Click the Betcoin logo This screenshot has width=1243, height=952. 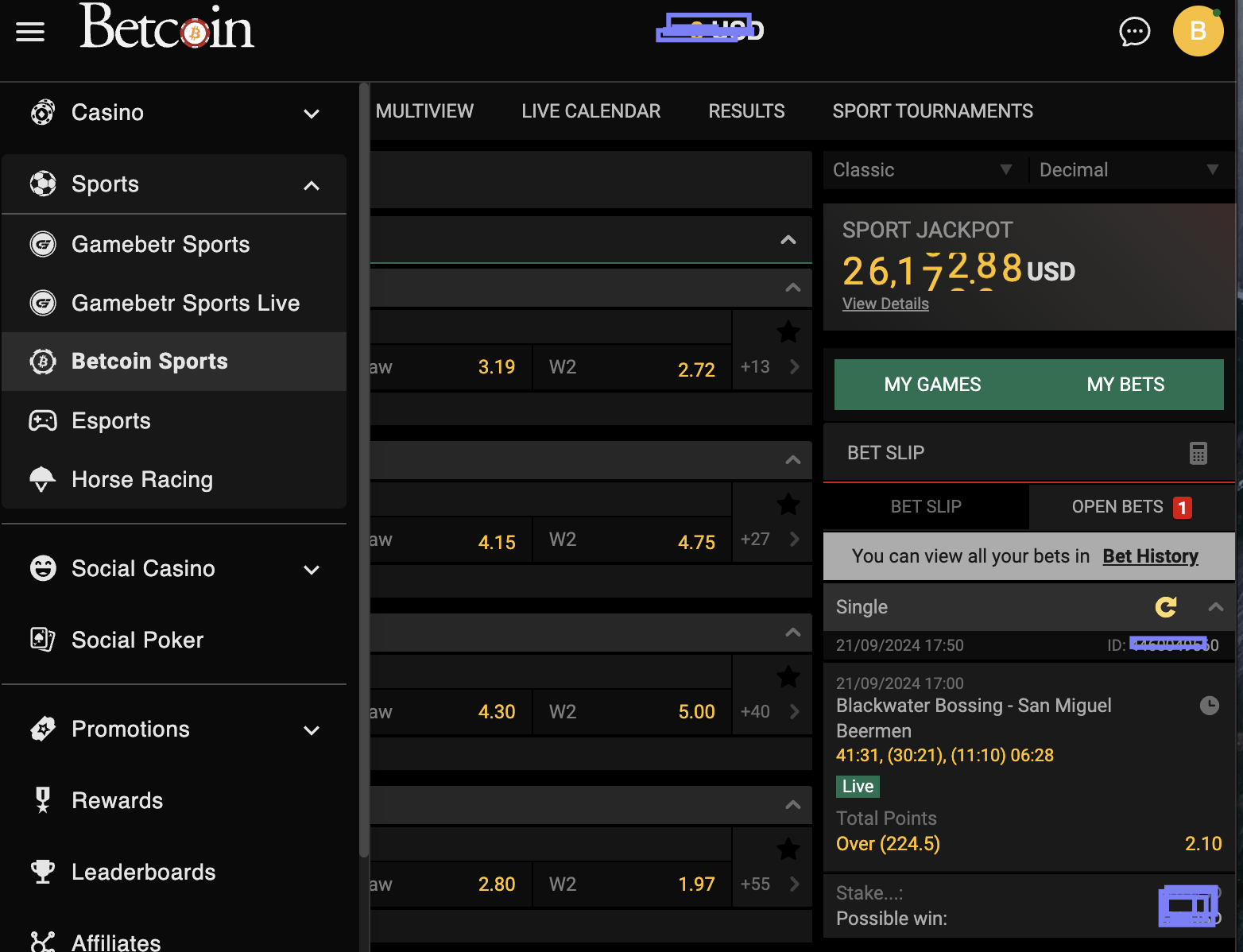[167, 27]
